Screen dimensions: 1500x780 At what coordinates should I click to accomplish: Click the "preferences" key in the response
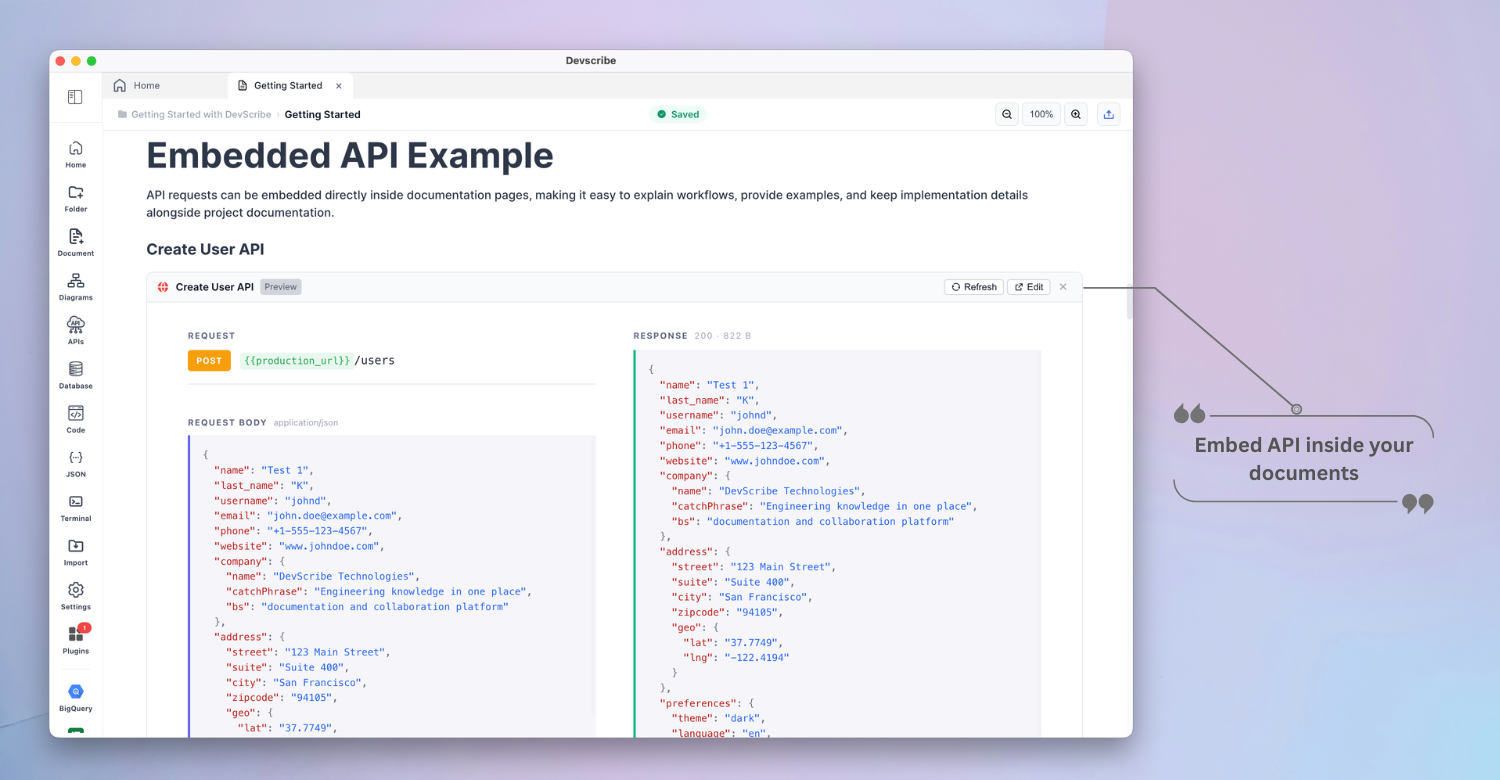(x=700, y=703)
